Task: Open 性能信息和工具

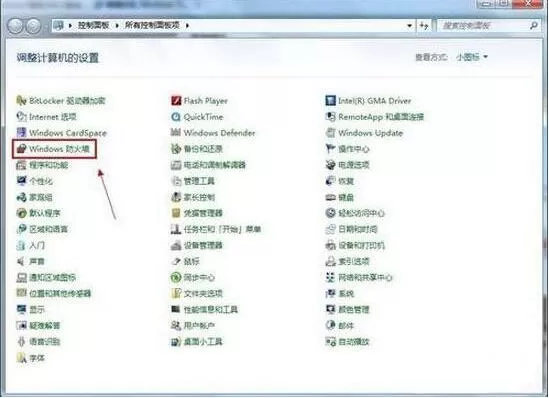Action: (x=204, y=309)
